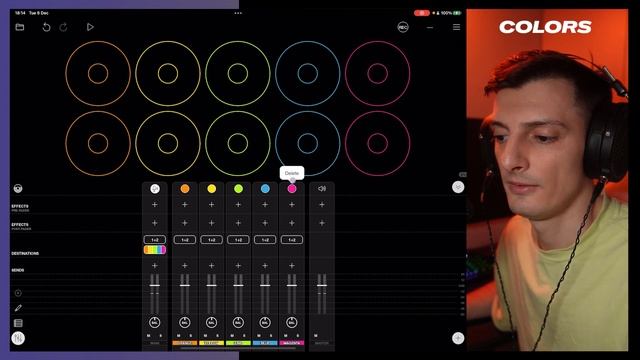This screenshot has height=360, width=640.
Task: Click the microphone channel balance knob
Action: click(155, 322)
